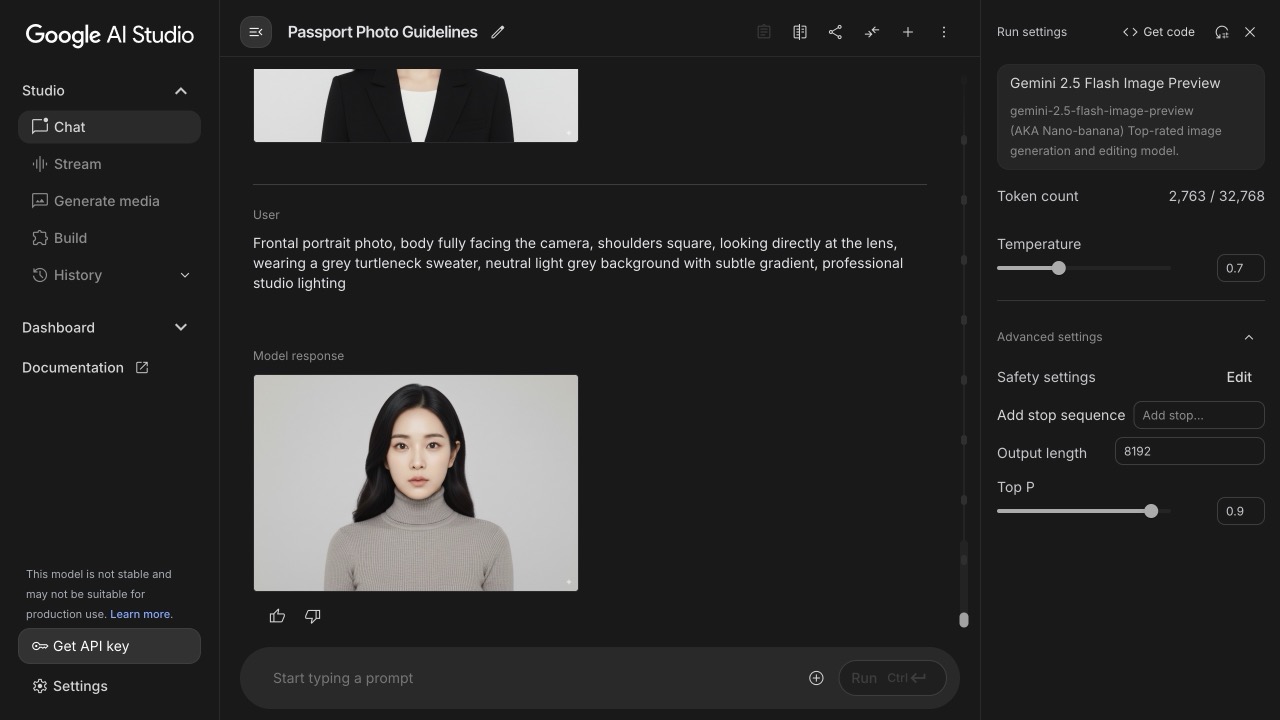Open compare mode icon in header
The width and height of the screenshot is (1280, 720).
pyautogui.click(x=800, y=32)
